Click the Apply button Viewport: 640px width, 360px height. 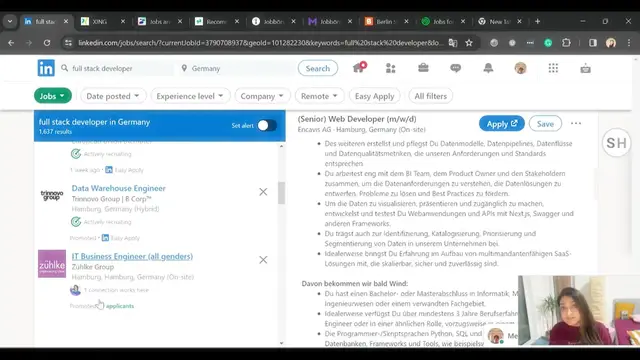(x=502, y=124)
